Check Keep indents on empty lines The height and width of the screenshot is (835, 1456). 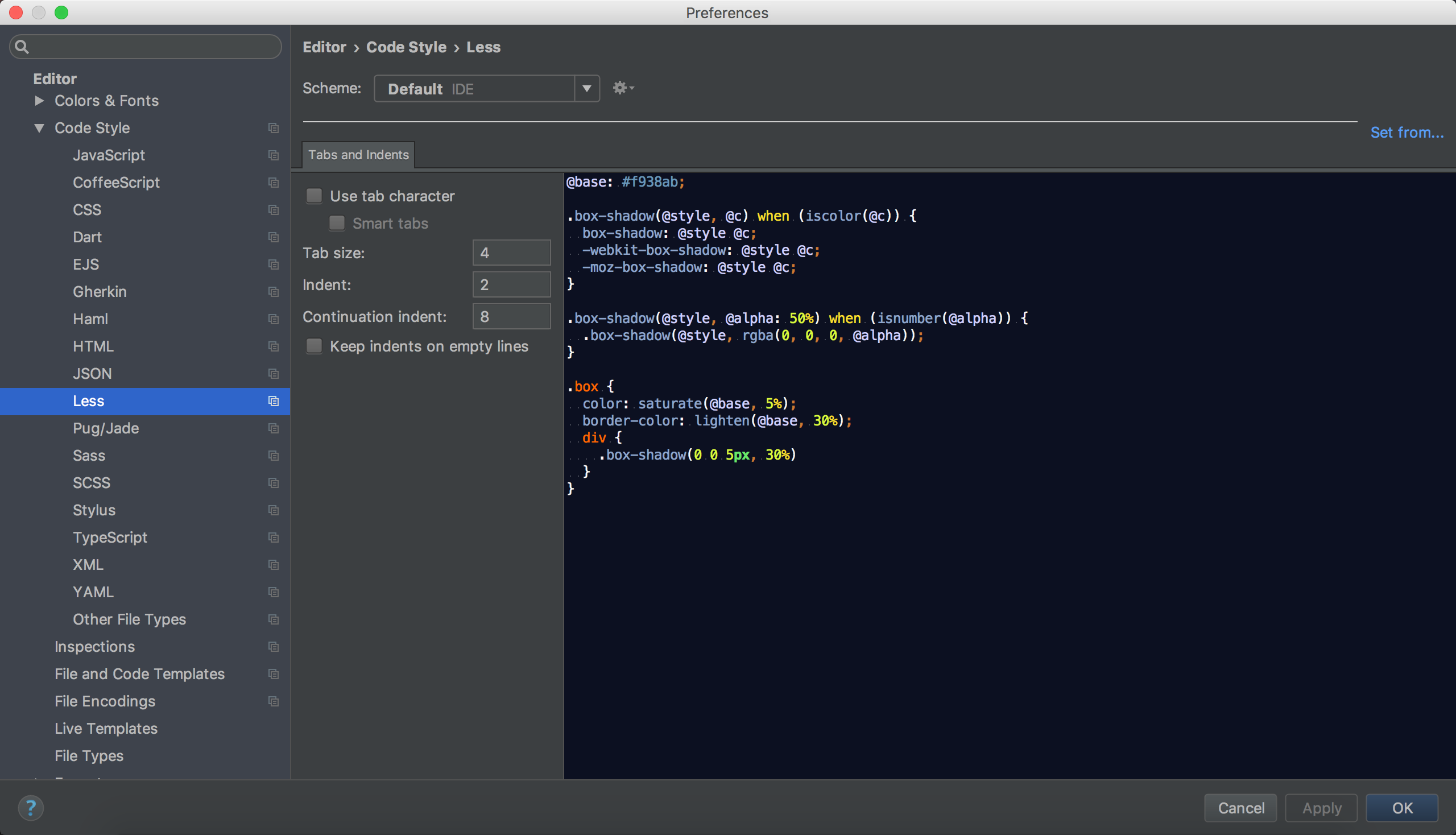coord(315,346)
